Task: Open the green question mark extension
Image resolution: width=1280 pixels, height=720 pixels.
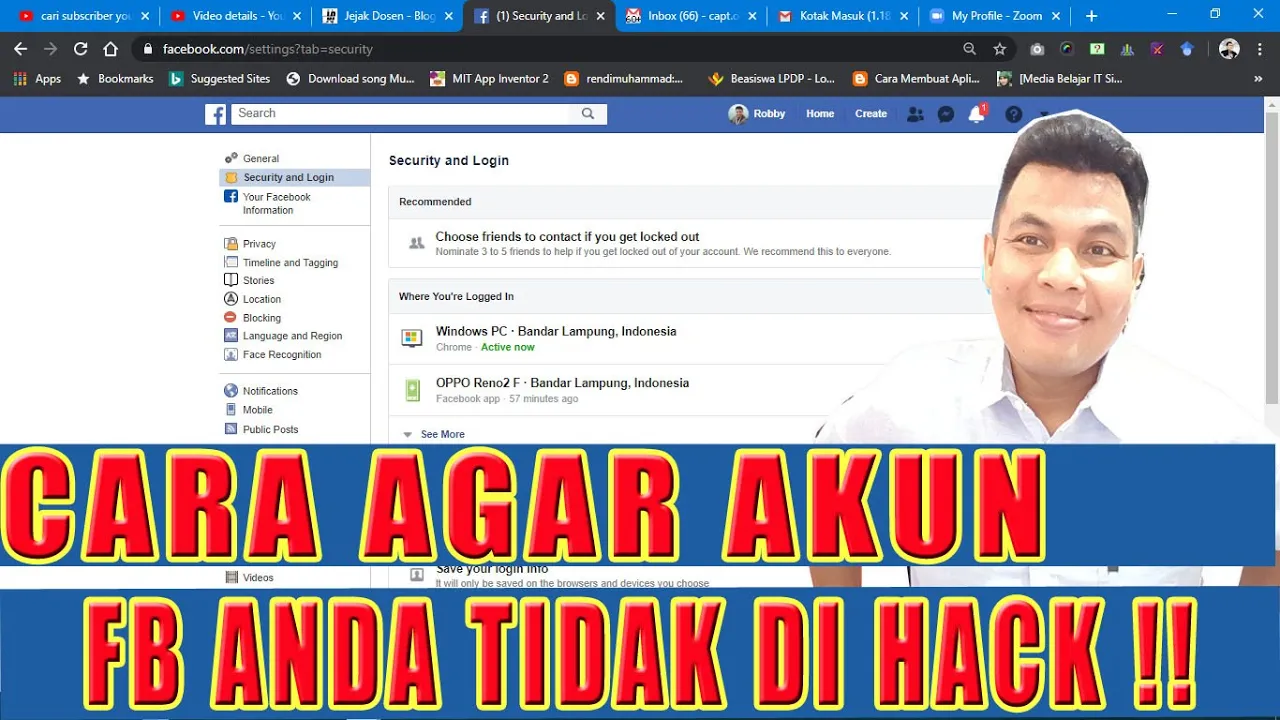Action: click(x=1097, y=49)
